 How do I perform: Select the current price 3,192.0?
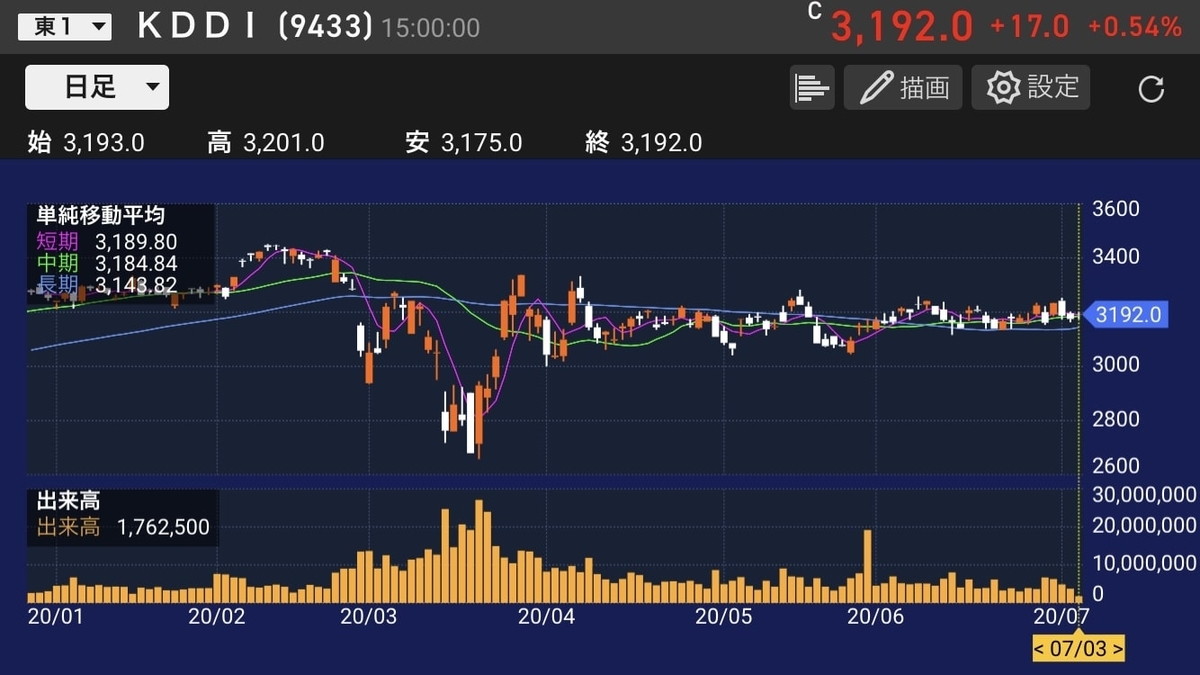(902, 27)
